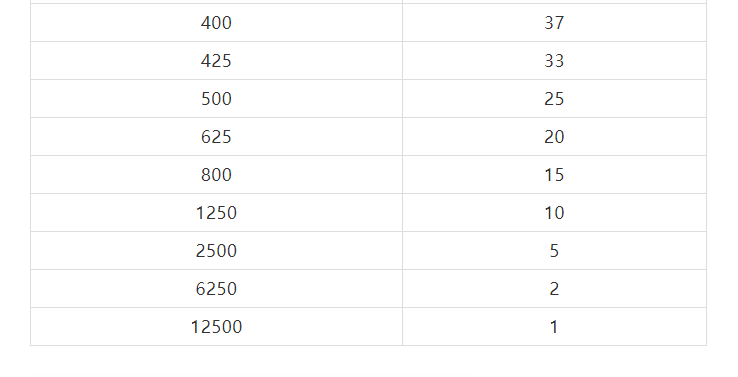The width and height of the screenshot is (738, 377).
Task: Click the last row's value 1
Action: [554, 327]
